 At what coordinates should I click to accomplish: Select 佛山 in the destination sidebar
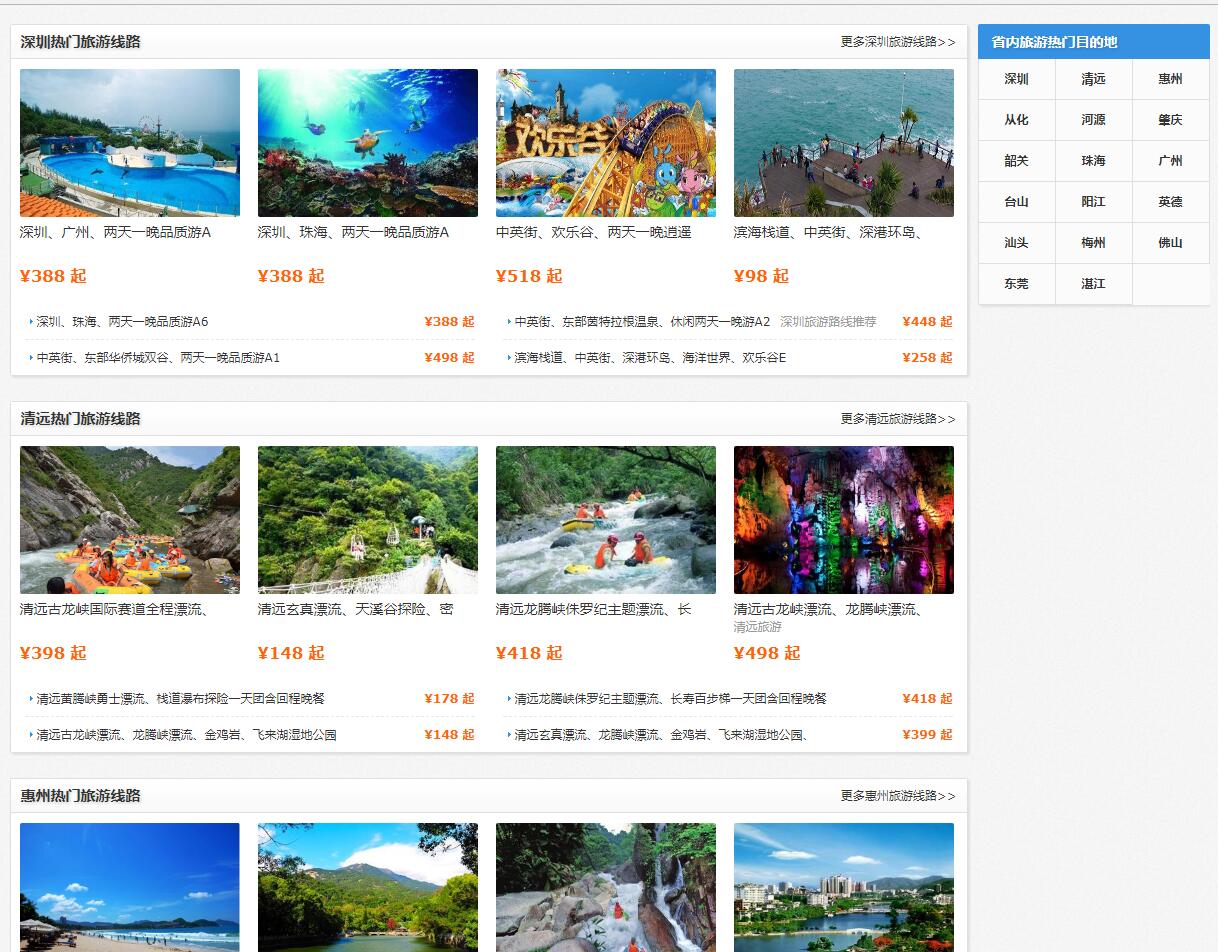coord(1170,243)
